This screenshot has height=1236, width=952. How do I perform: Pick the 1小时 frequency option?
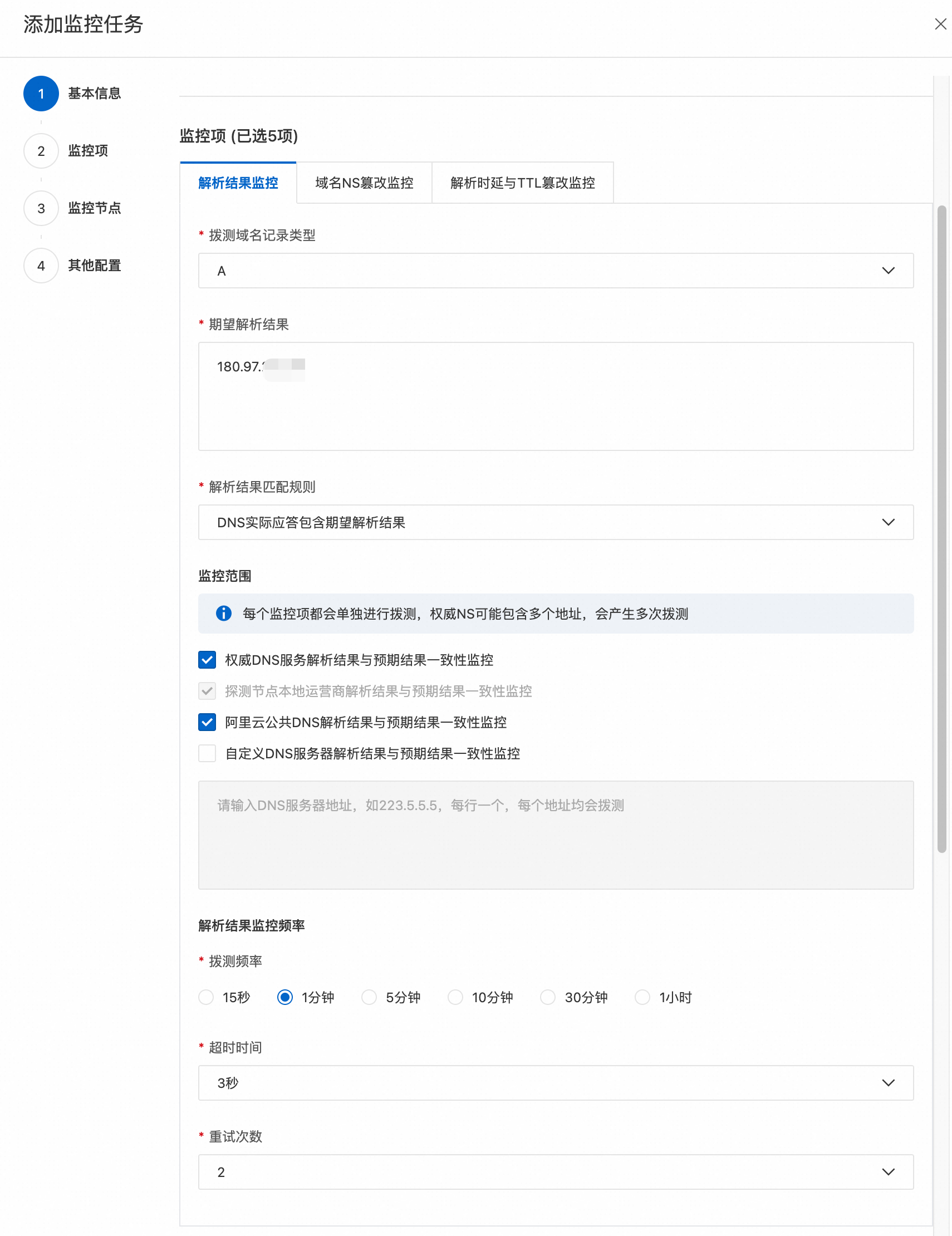(642, 997)
